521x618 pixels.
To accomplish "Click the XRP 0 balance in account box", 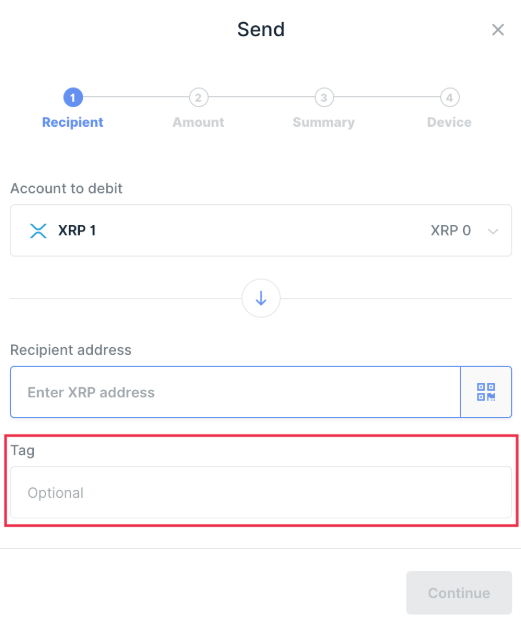I will coord(450,231).
